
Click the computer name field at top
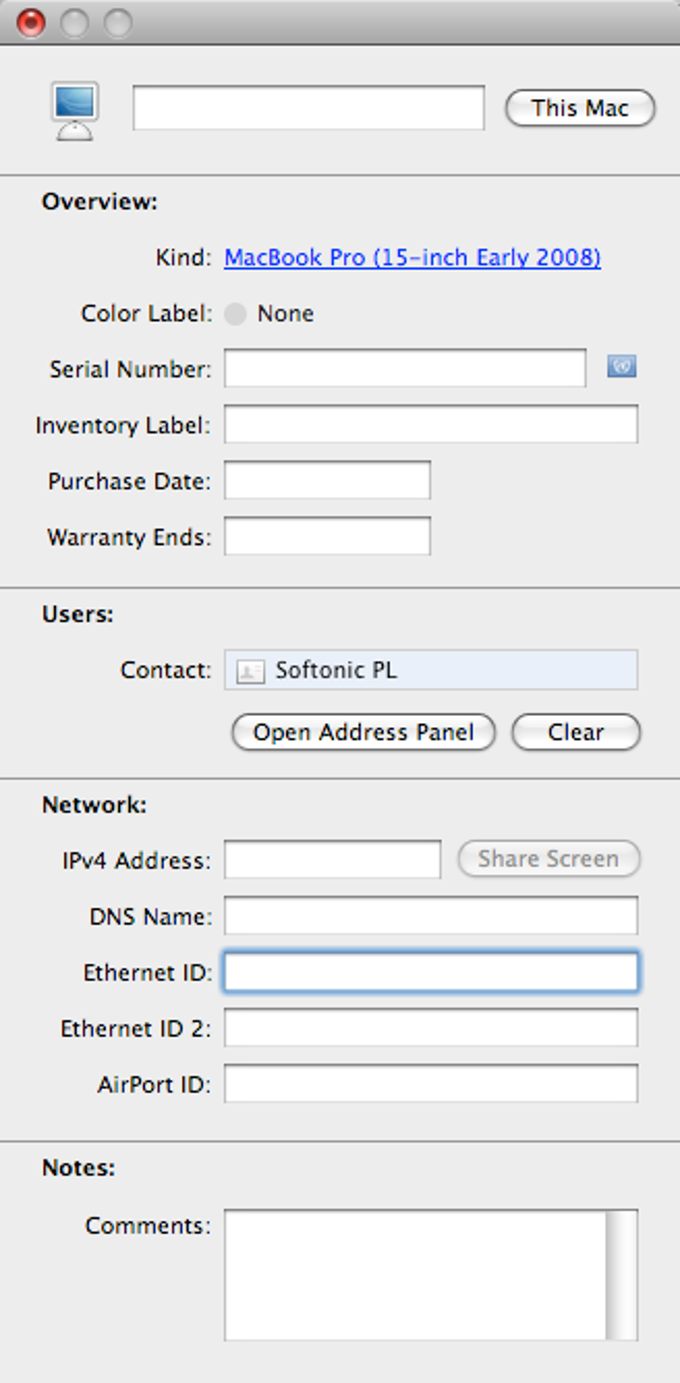coord(309,108)
